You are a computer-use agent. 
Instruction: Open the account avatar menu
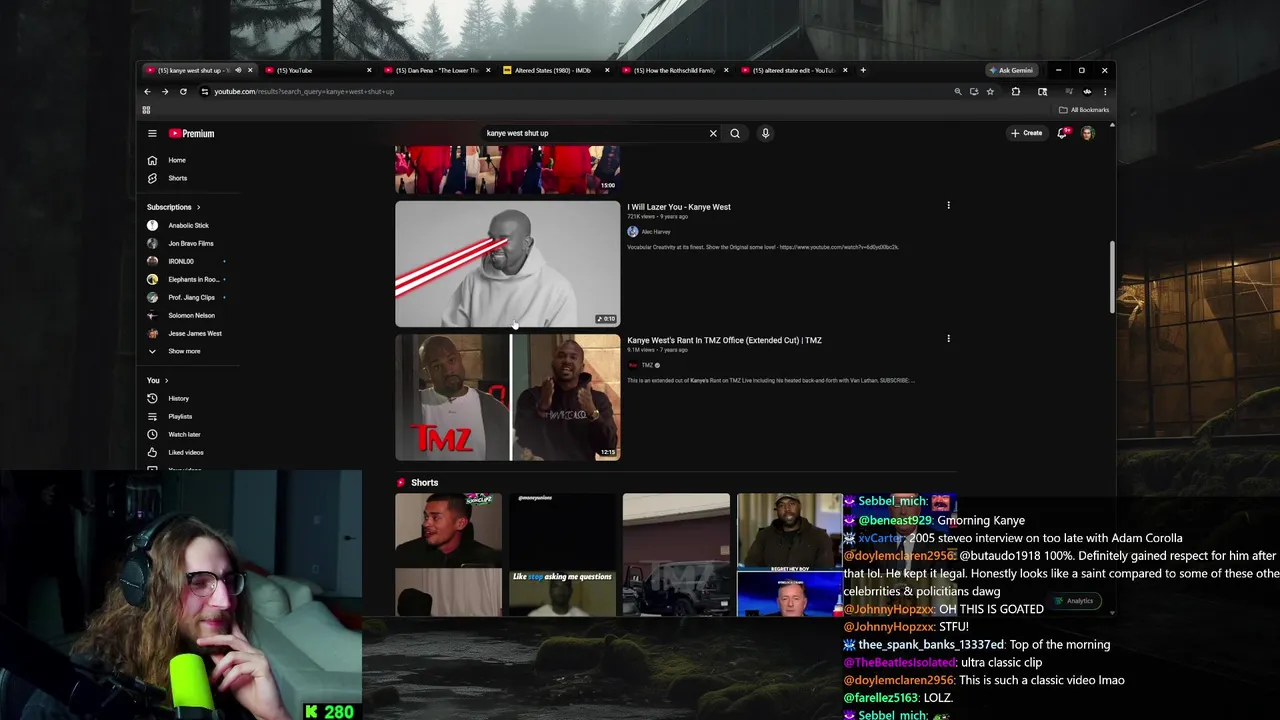tap(1088, 133)
